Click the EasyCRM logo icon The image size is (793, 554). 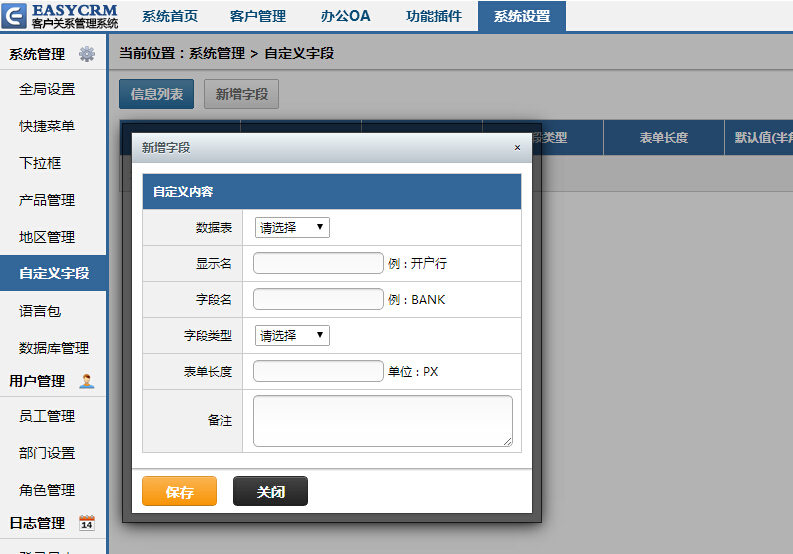pos(14,16)
